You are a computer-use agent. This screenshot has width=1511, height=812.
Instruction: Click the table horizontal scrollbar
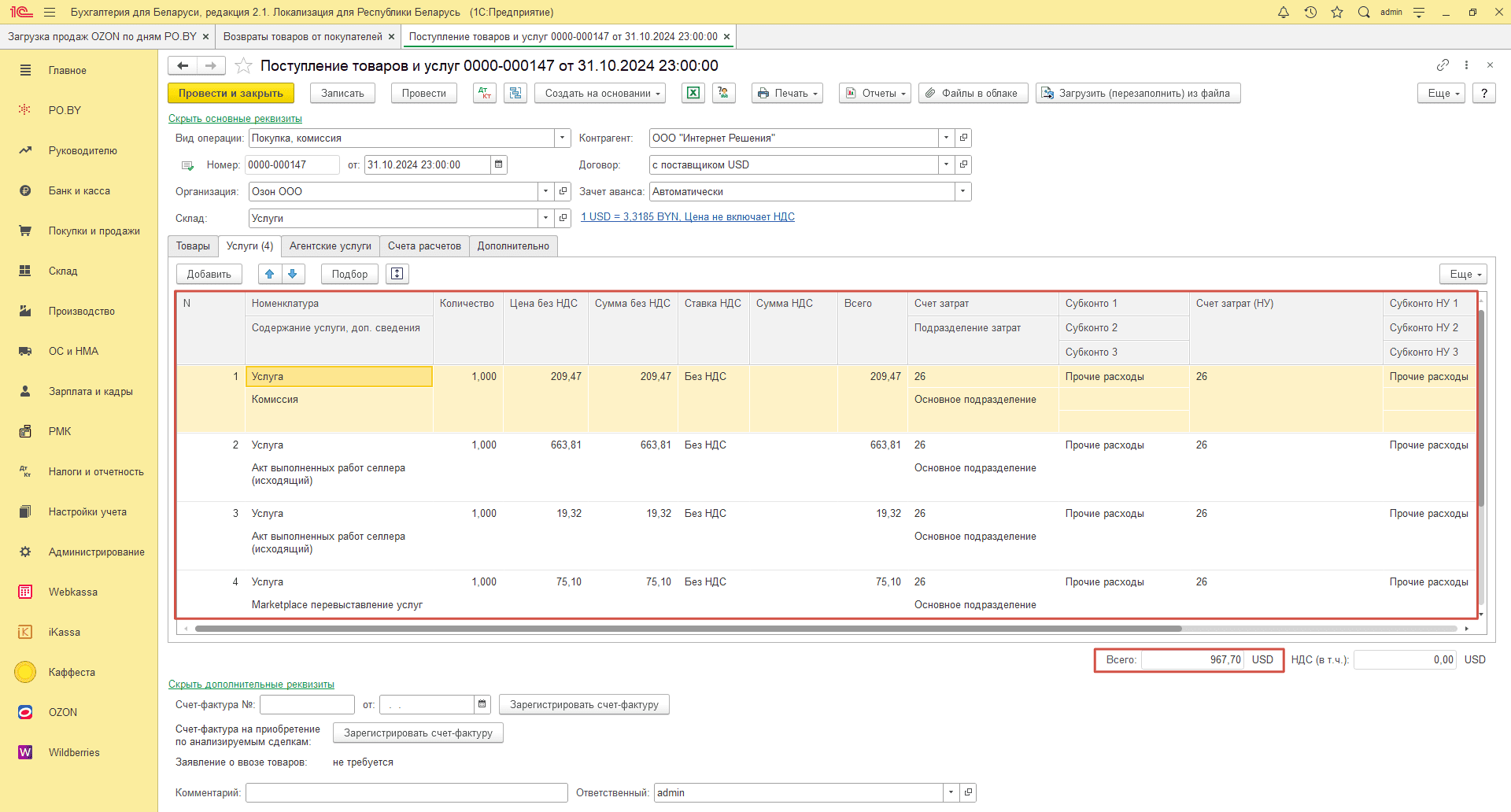coord(689,629)
